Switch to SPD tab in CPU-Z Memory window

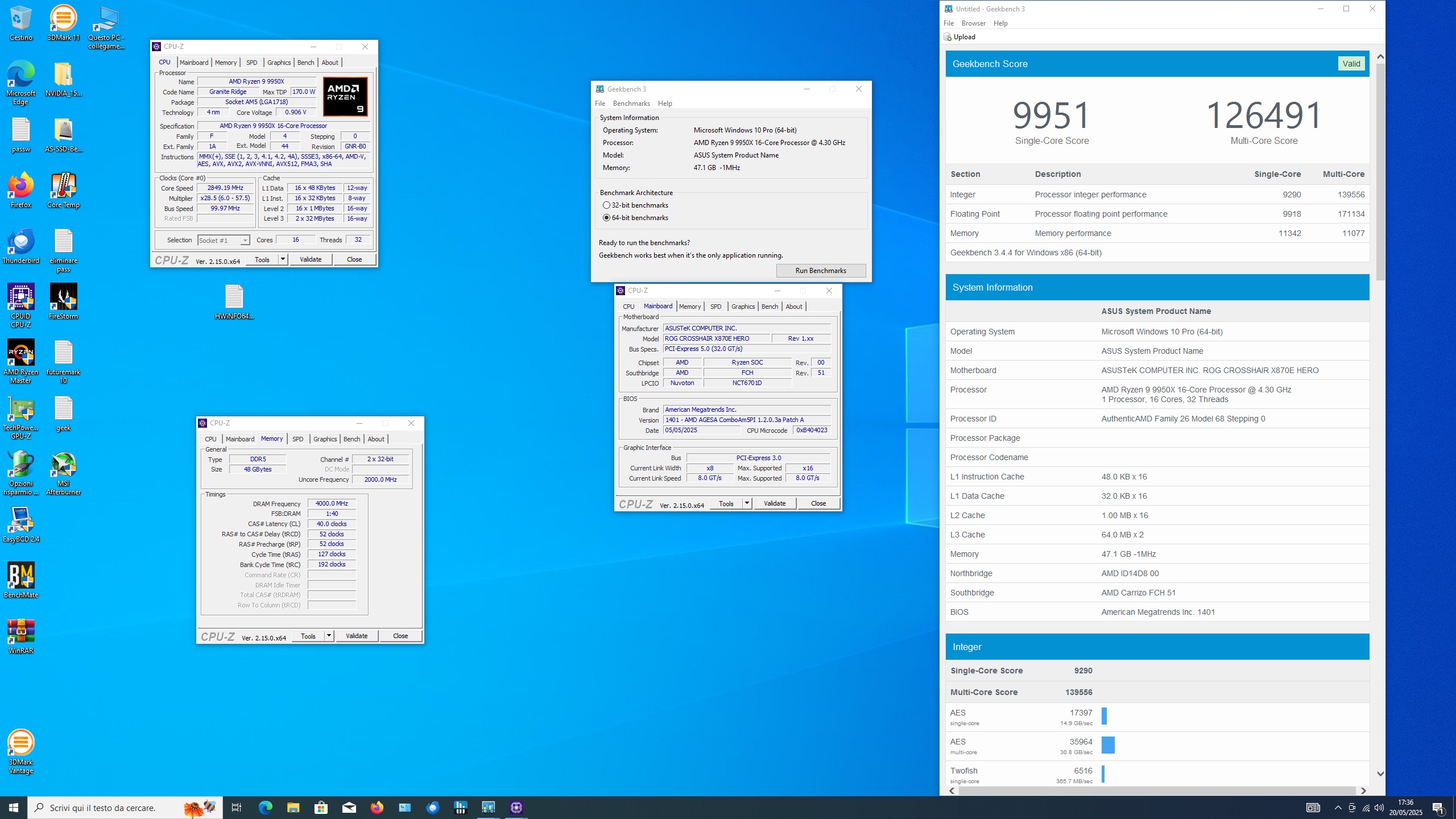(297, 439)
